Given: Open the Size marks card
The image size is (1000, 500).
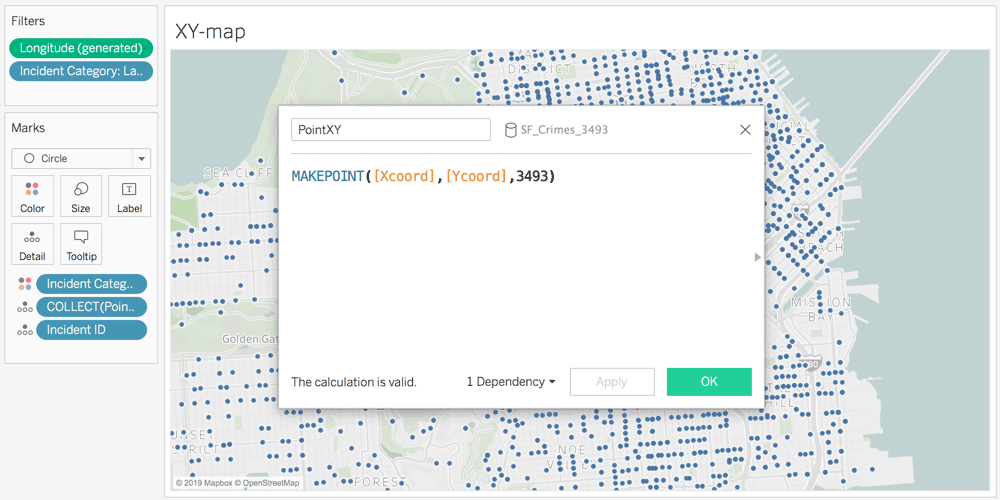Looking at the screenshot, I should click(x=81, y=196).
